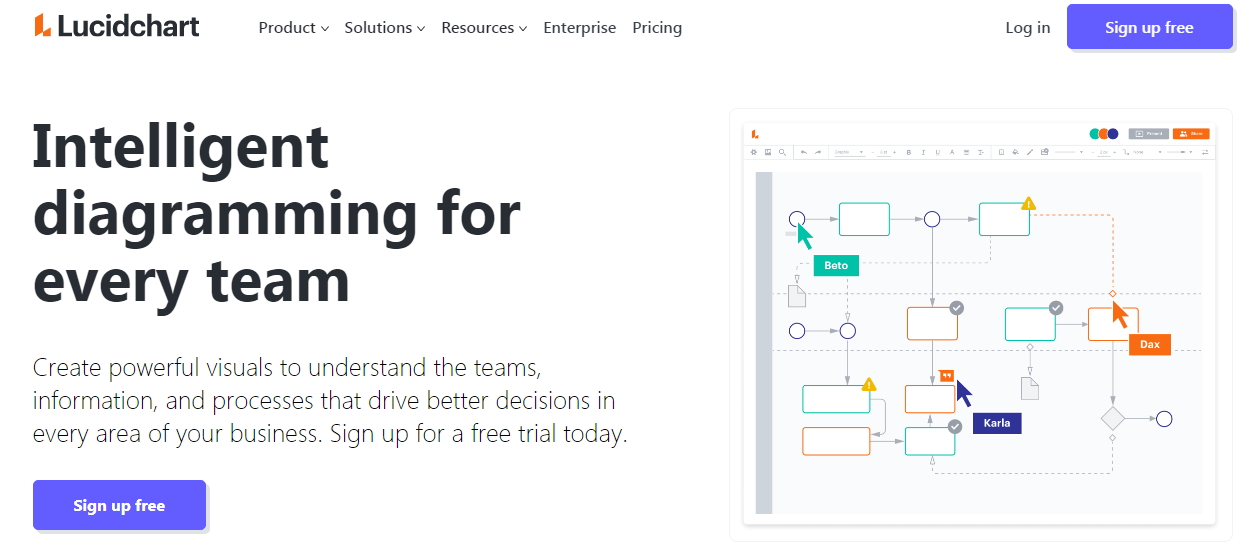Expand the Product dropdown menu
Image resolution: width=1260 pixels, height=554 pixels.
(x=293, y=28)
